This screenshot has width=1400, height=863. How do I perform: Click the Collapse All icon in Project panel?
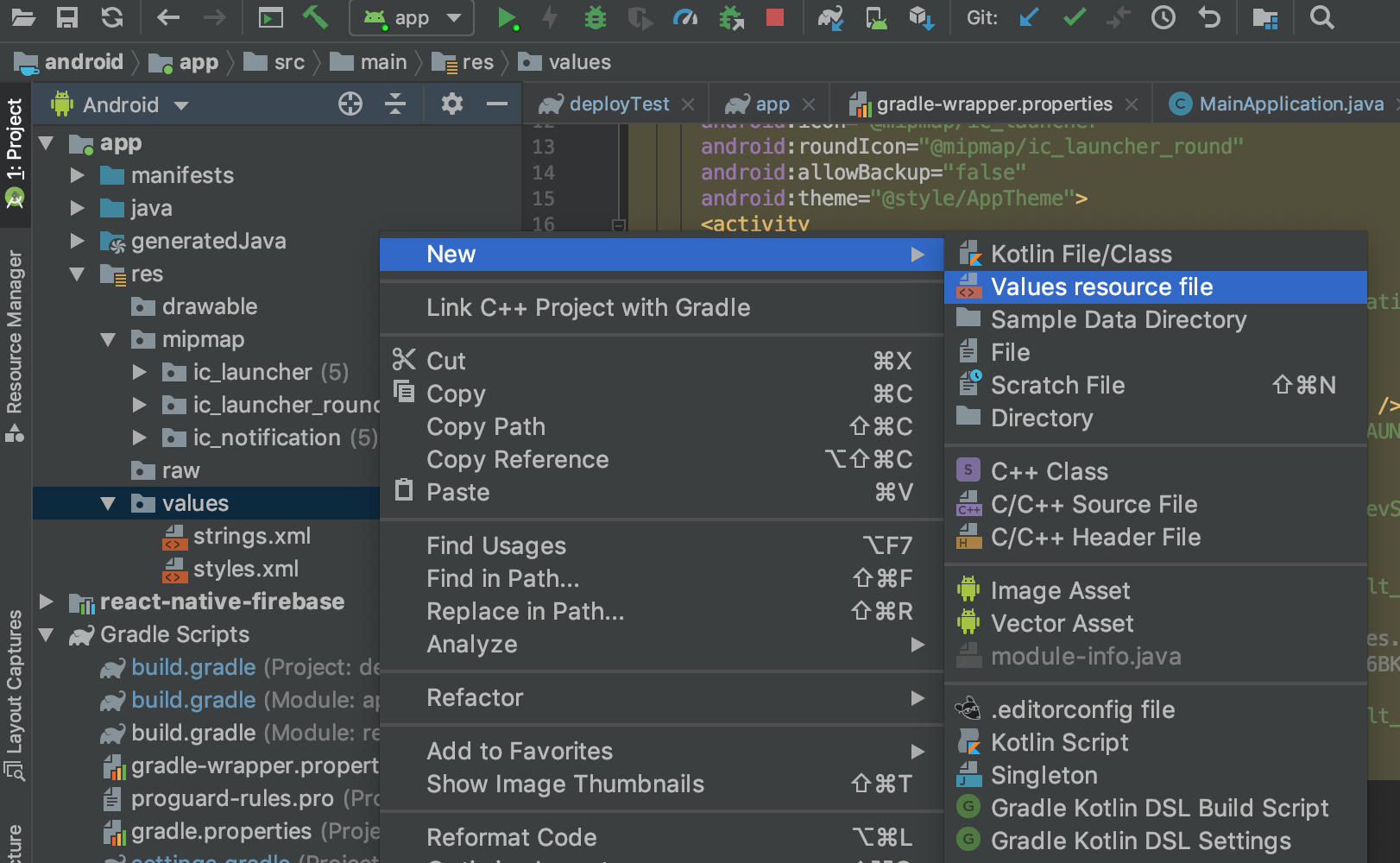point(395,104)
